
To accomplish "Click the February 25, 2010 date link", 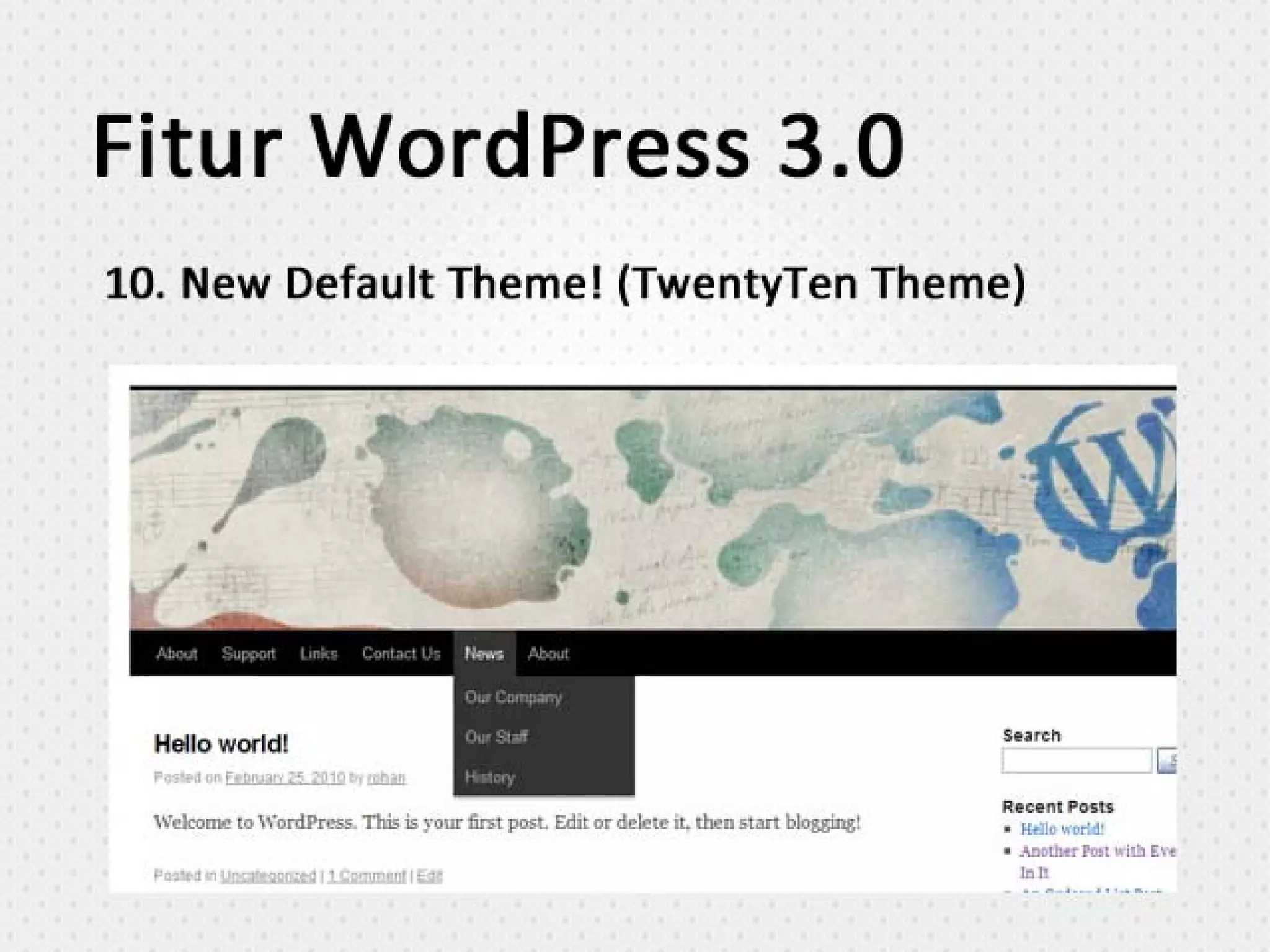I will point(285,777).
